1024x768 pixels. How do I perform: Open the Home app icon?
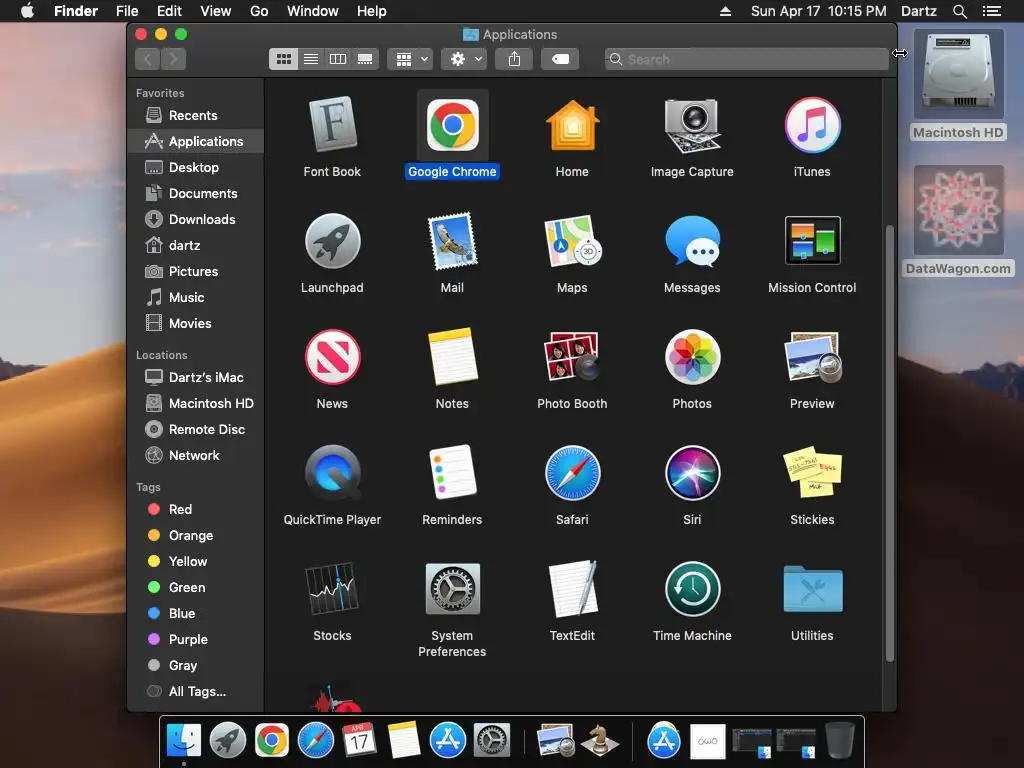coord(572,125)
